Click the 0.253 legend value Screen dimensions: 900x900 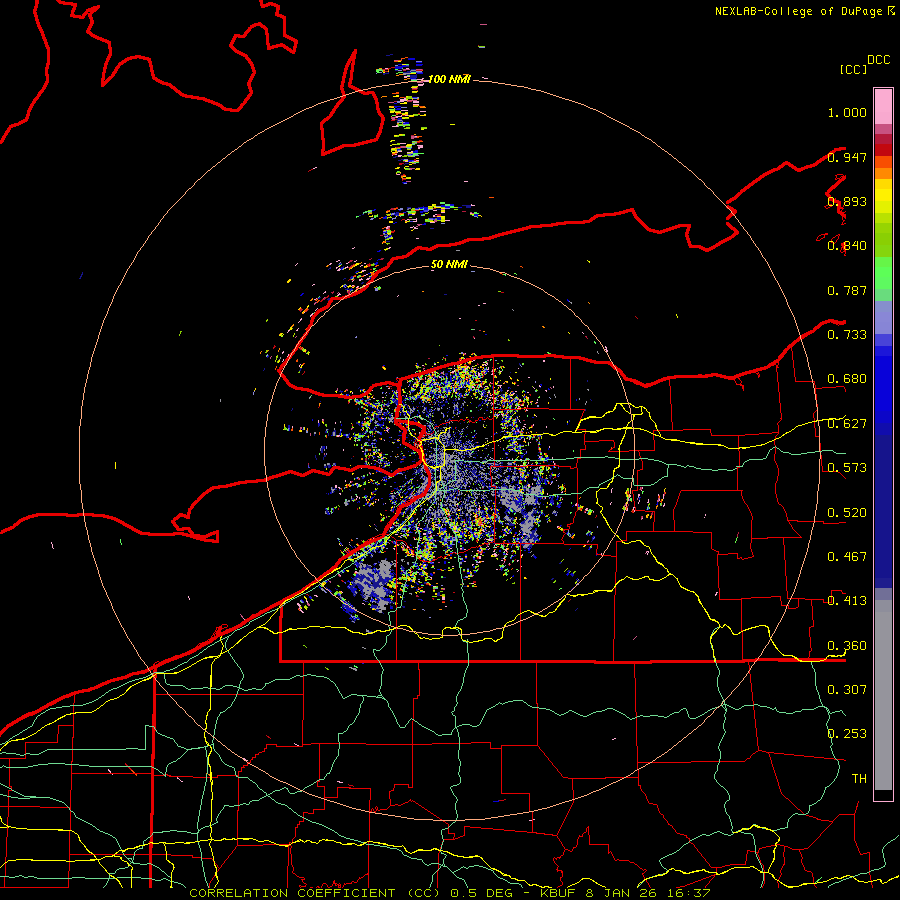(847, 733)
